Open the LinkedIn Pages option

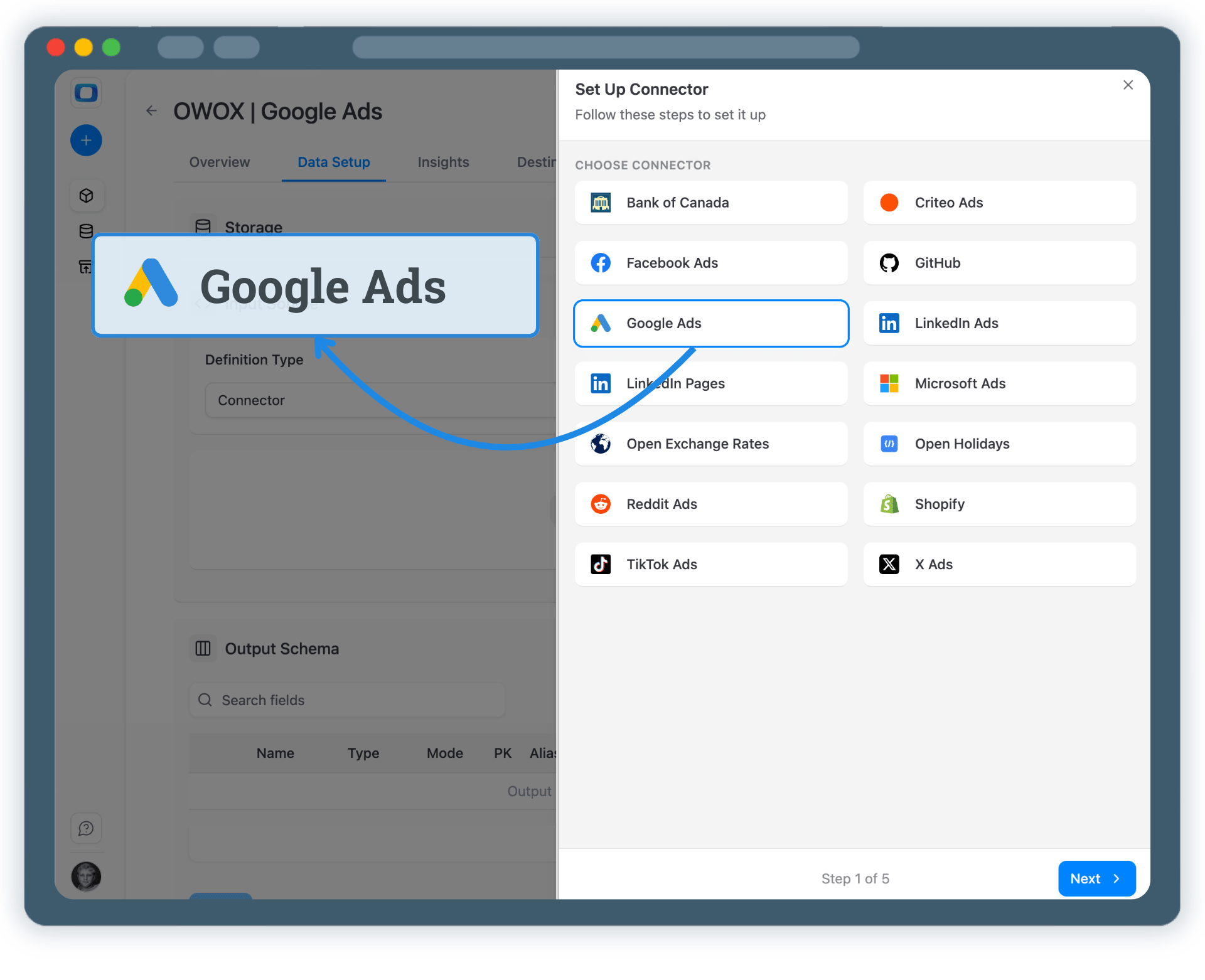[711, 383]
